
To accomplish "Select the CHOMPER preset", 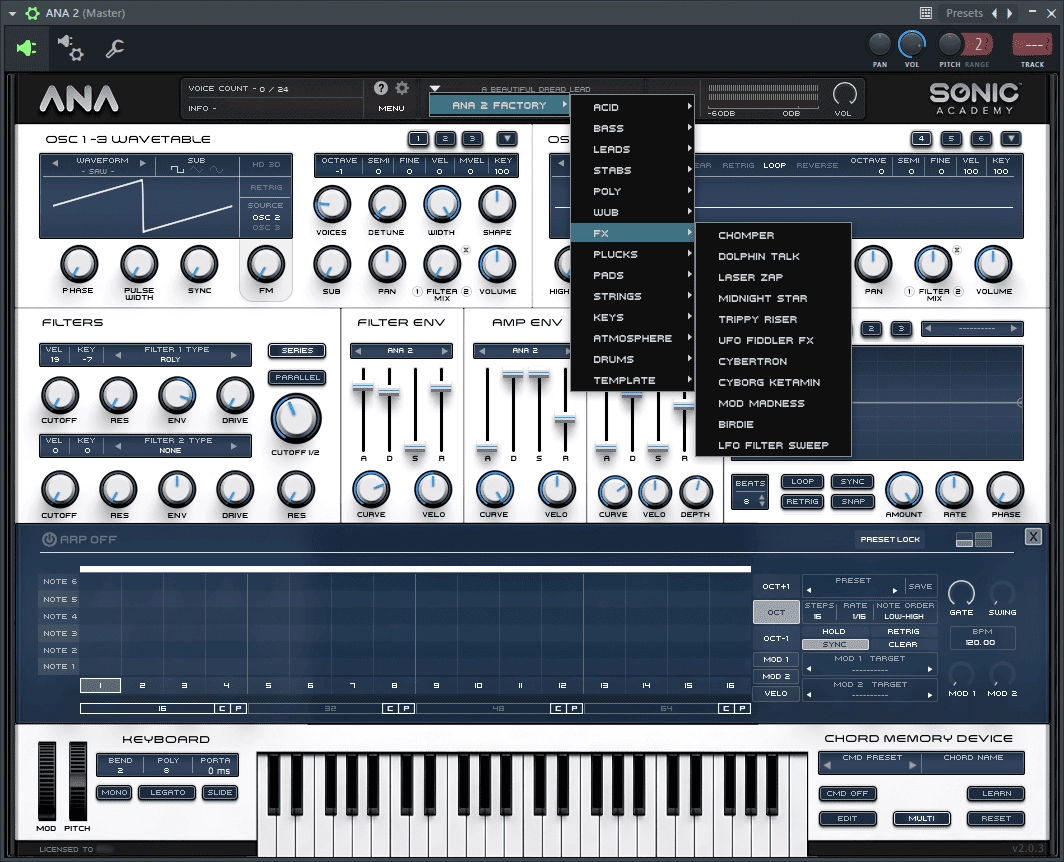I will pyautogui.click(x=773, y=236).
